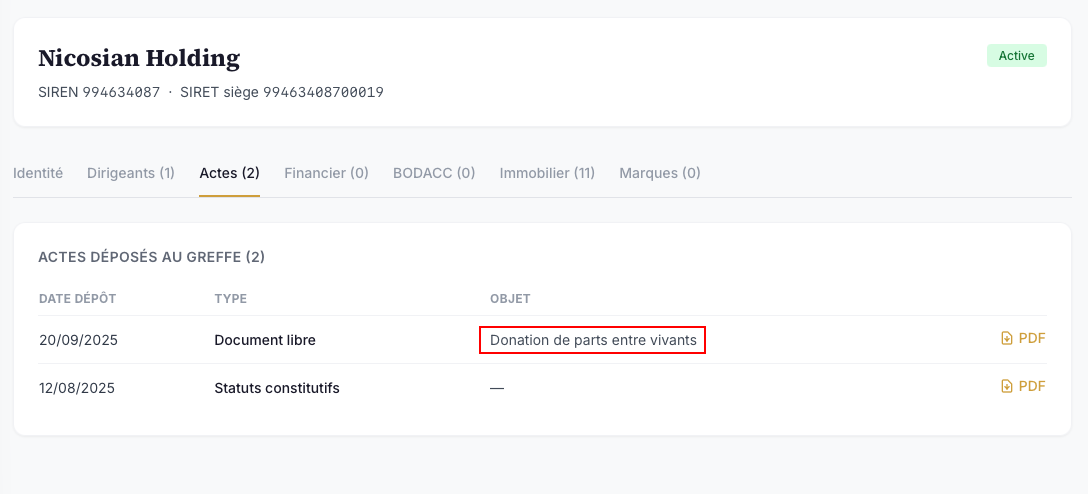Open the Marques (0) tab
This screenshot has height=494, width=1088.
pyautogui.click(x=660, y=173)
